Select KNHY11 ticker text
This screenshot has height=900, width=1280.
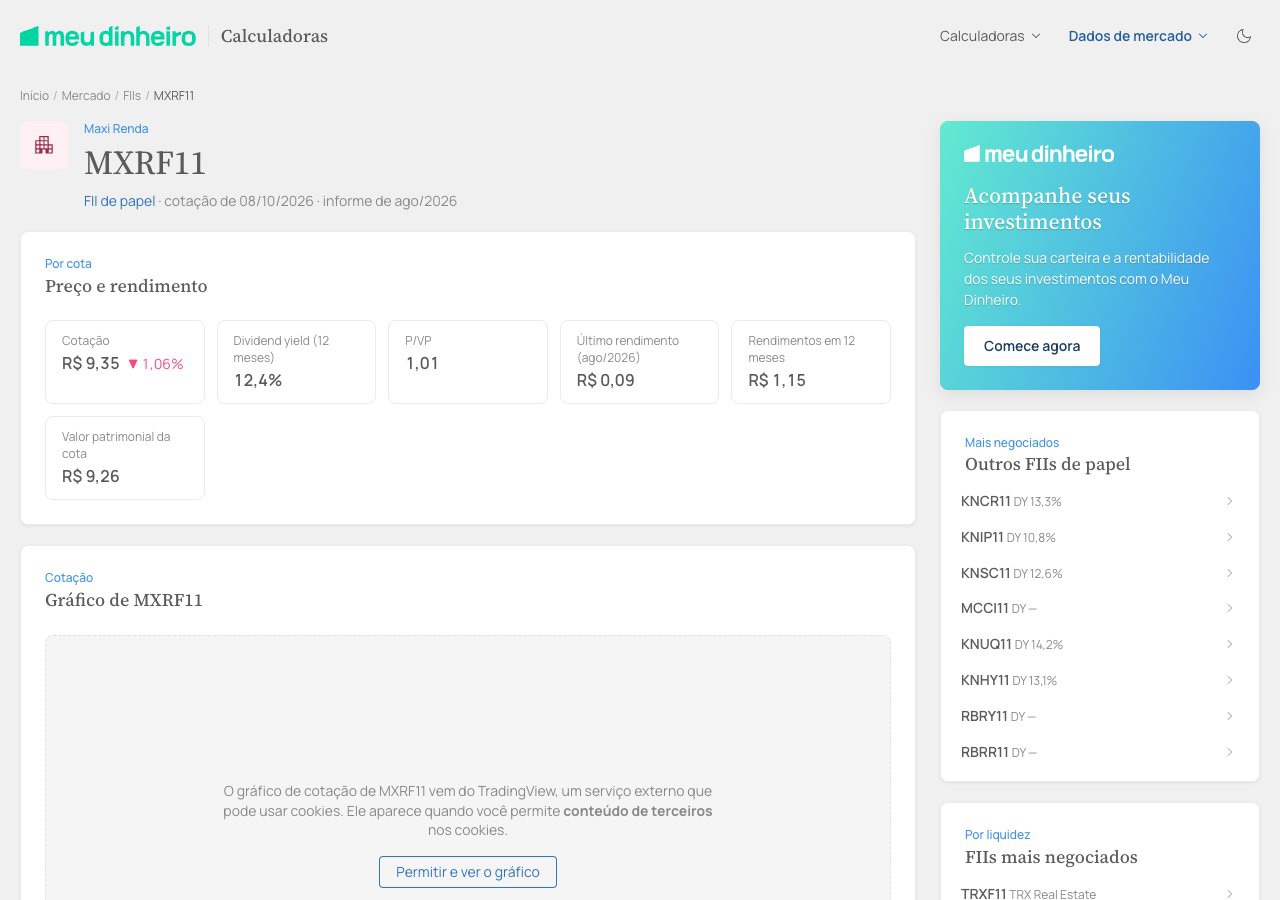(985, 680)
